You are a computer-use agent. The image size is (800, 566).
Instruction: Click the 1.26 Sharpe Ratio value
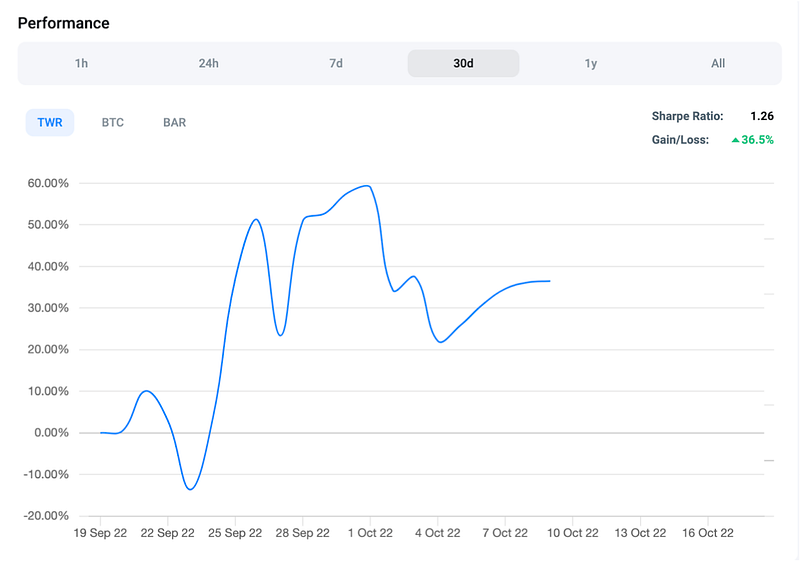762,116
